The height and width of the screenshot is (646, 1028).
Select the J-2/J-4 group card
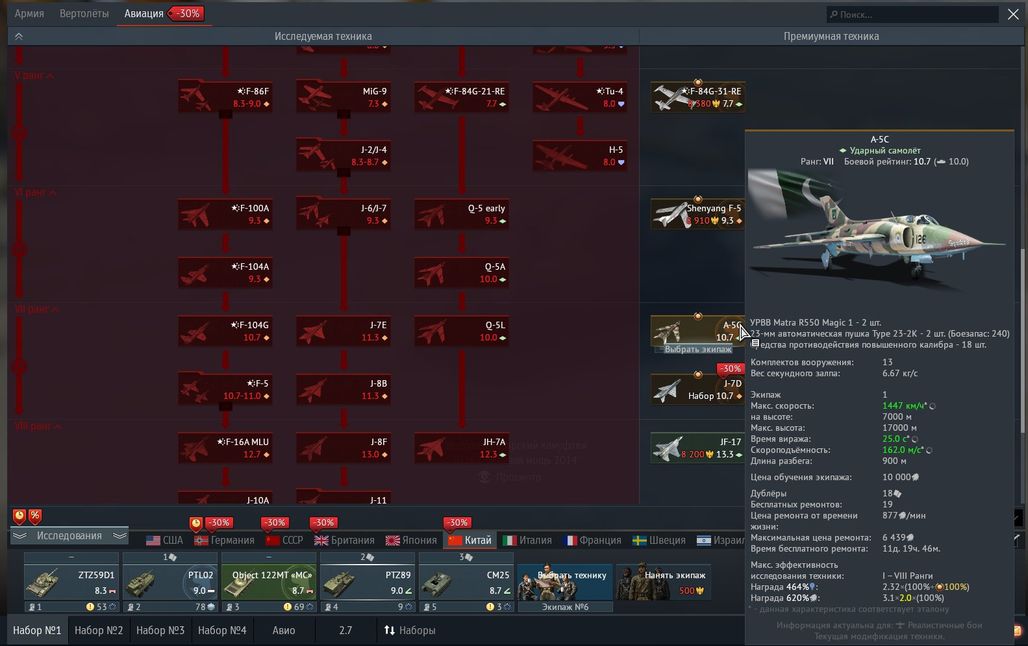343,155
